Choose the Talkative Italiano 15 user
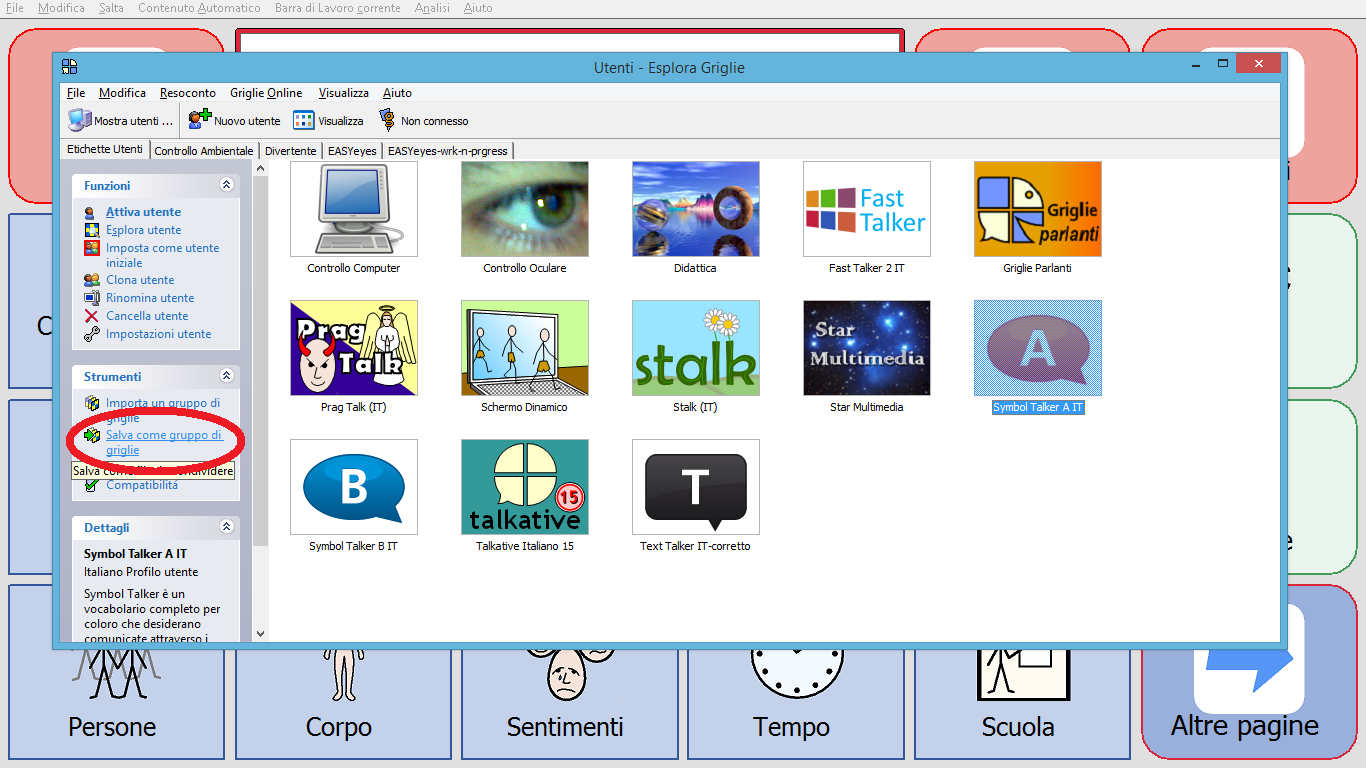Screen dimensions: 1366x768 coord(525,487)
